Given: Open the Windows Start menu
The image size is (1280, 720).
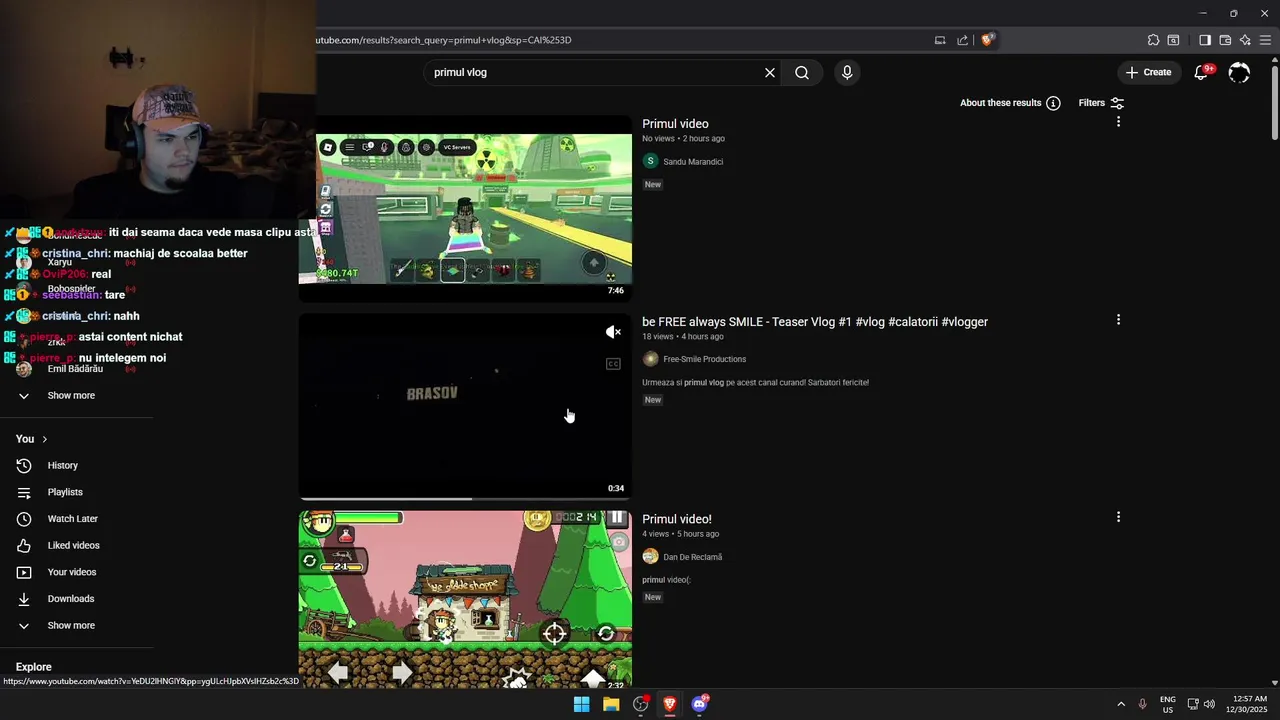Looking at the screenshot, I should pos(581,704).
